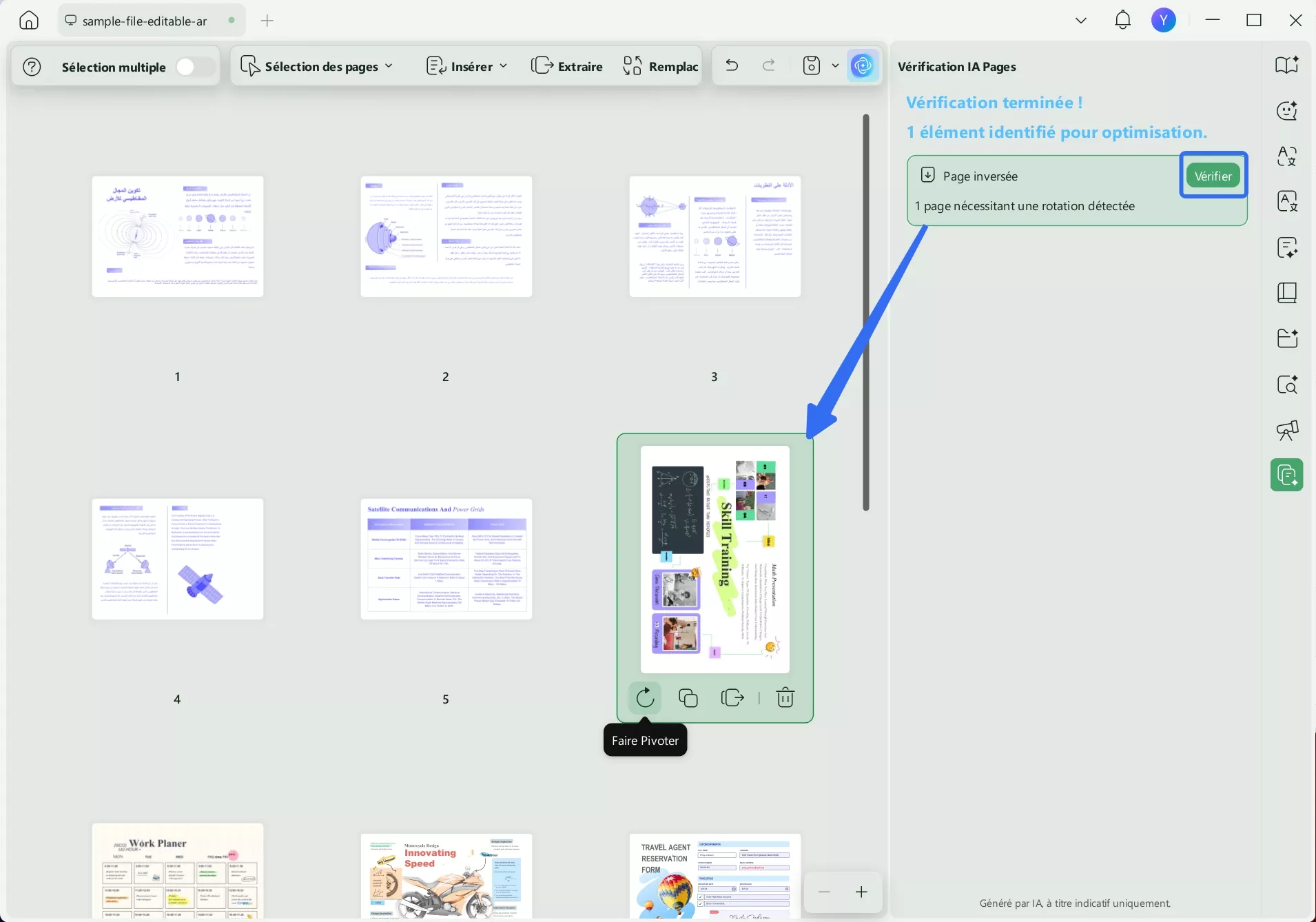
Task: Extract page 6 with export icon
Action: point(732,698)
